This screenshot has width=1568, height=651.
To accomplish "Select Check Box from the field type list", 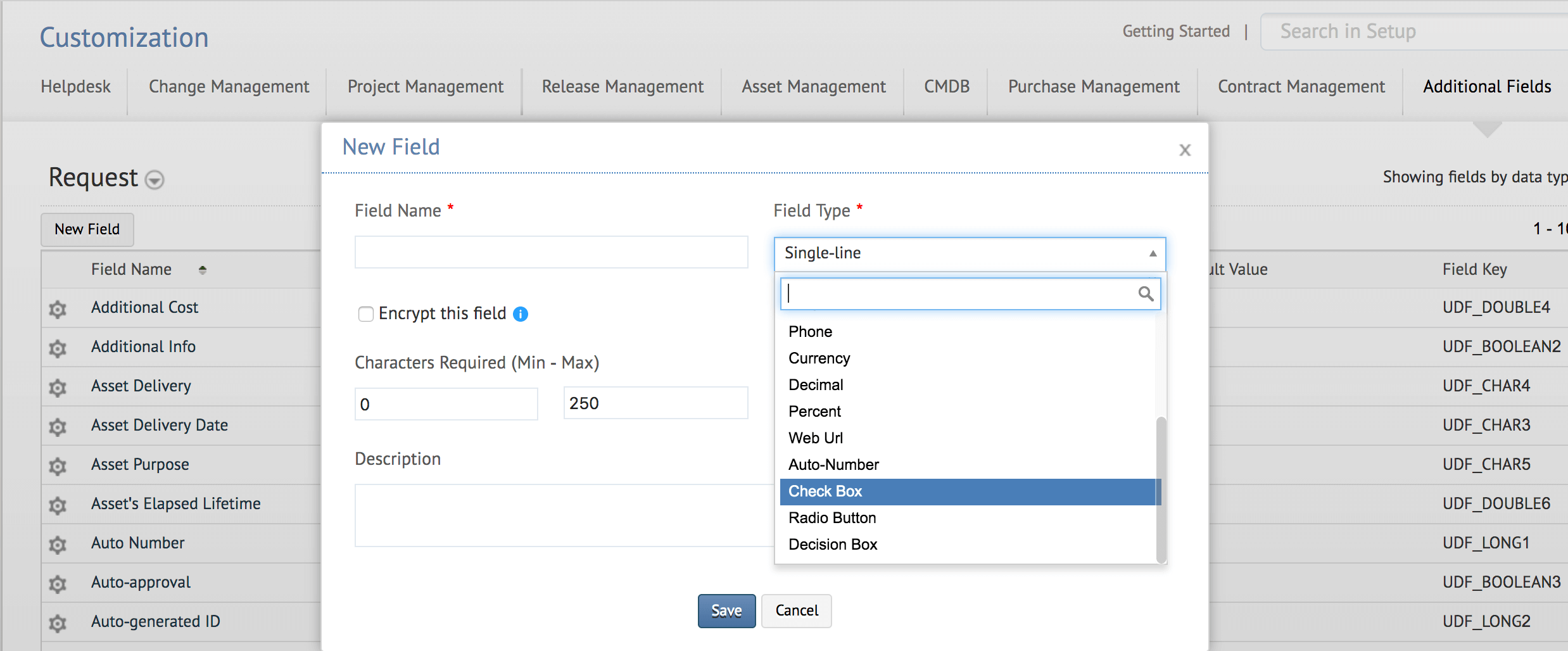I will coord(825,491).
